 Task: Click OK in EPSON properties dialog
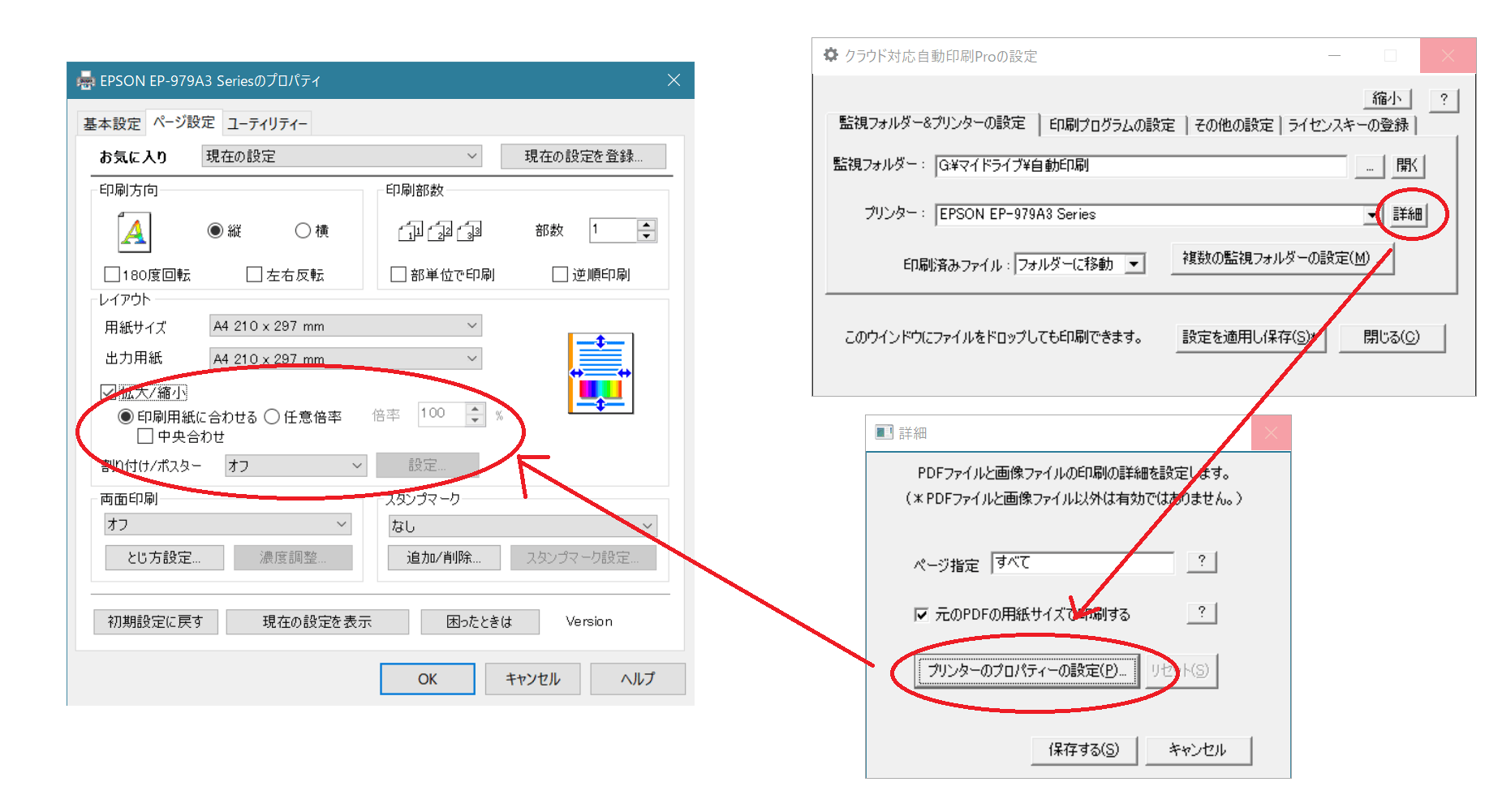pyautogui.click(x=428, y=679)
